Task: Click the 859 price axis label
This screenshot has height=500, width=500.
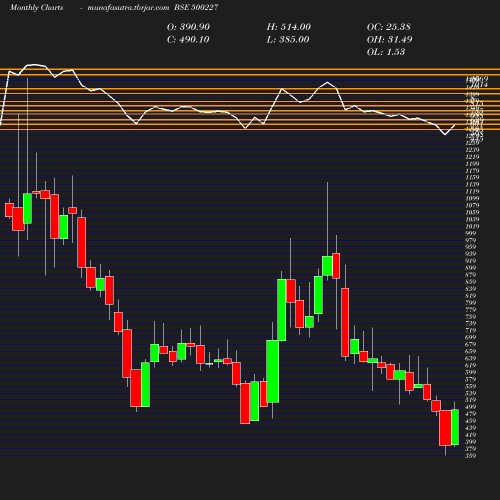Action: point(471,282)
